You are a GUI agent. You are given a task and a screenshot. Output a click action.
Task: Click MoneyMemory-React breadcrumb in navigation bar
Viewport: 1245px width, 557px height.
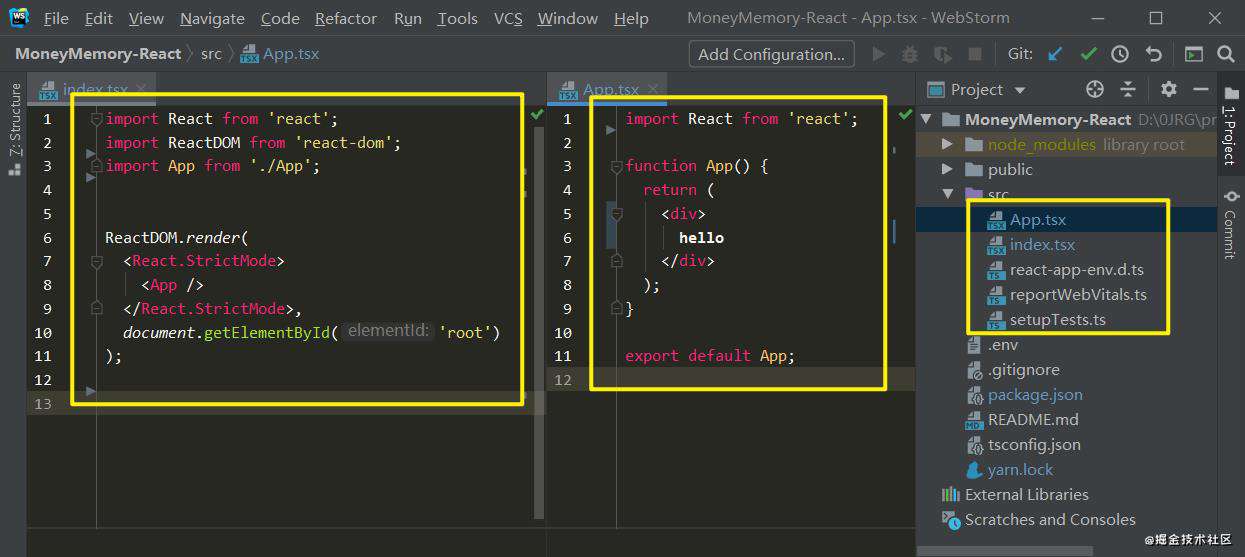pos(98,54)
